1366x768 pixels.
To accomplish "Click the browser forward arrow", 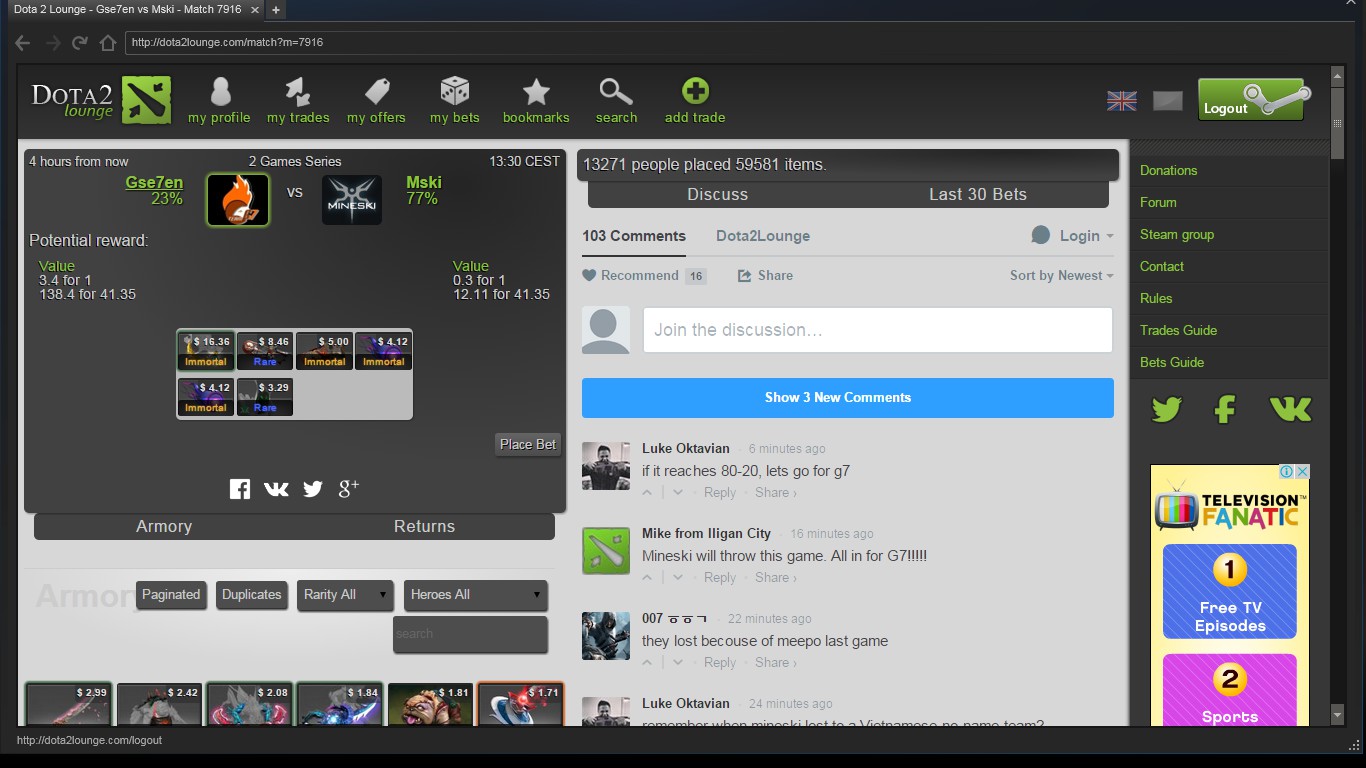I will (x=53, y=43).
